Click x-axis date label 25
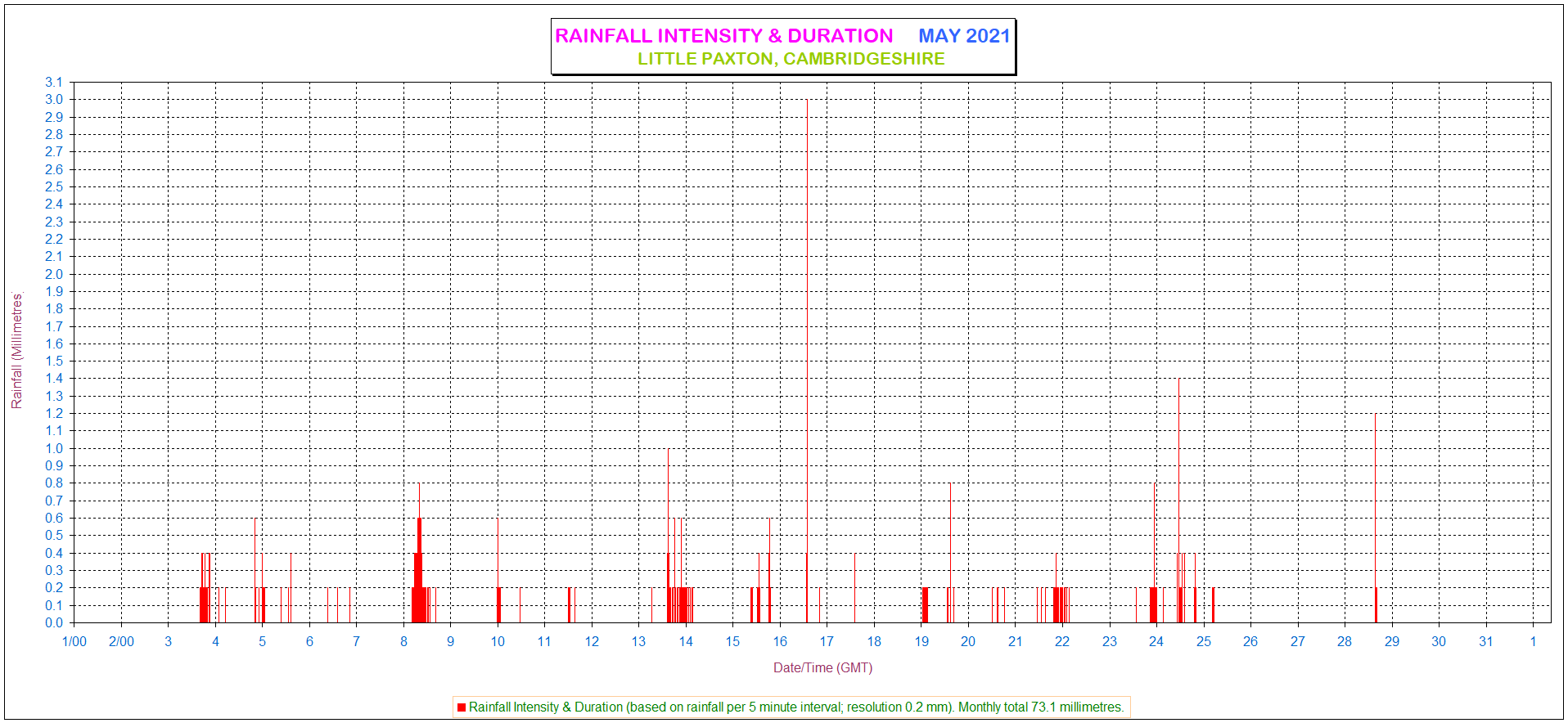1568x723 pixels. [x=1204, y=642]
